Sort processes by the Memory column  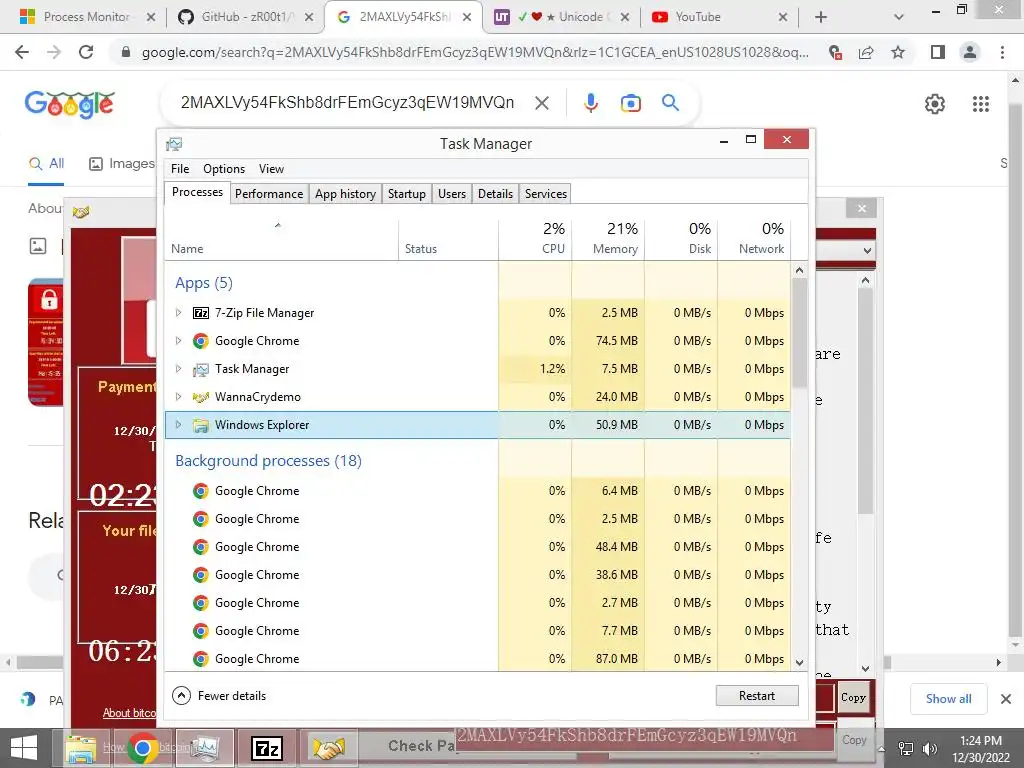(x=609, y=239)
